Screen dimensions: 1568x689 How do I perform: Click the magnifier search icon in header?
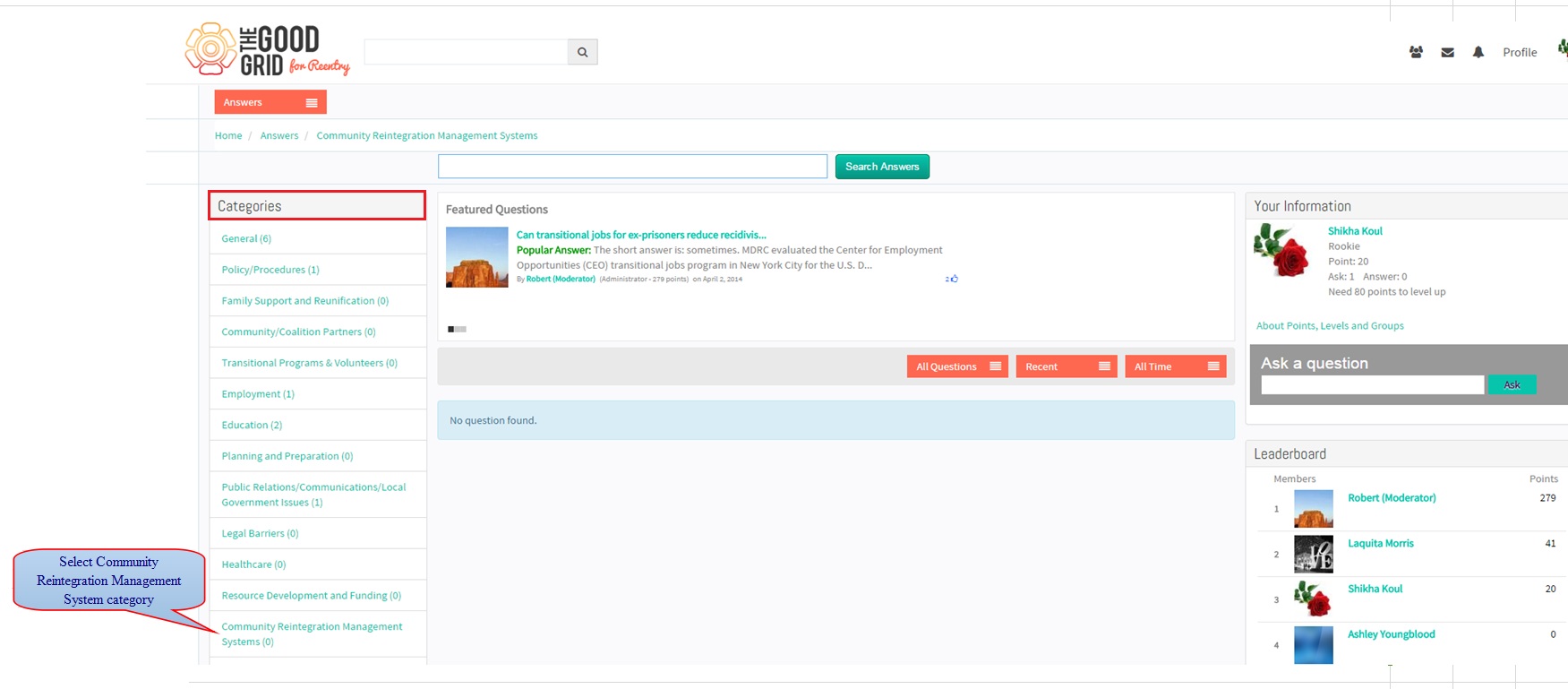coord(582,52)
